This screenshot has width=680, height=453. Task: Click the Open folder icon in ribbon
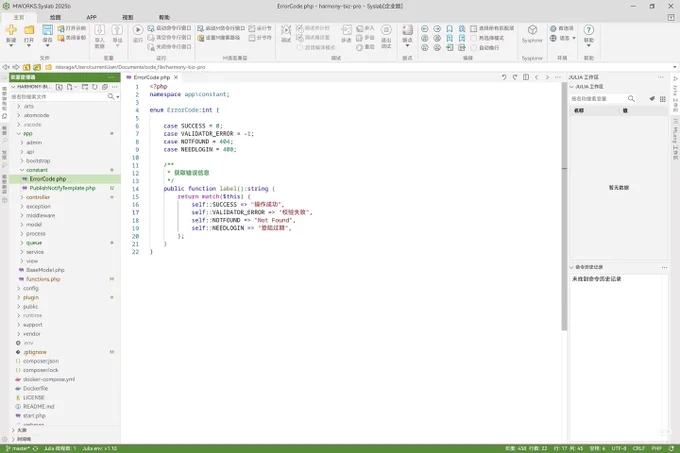(29, 30)
